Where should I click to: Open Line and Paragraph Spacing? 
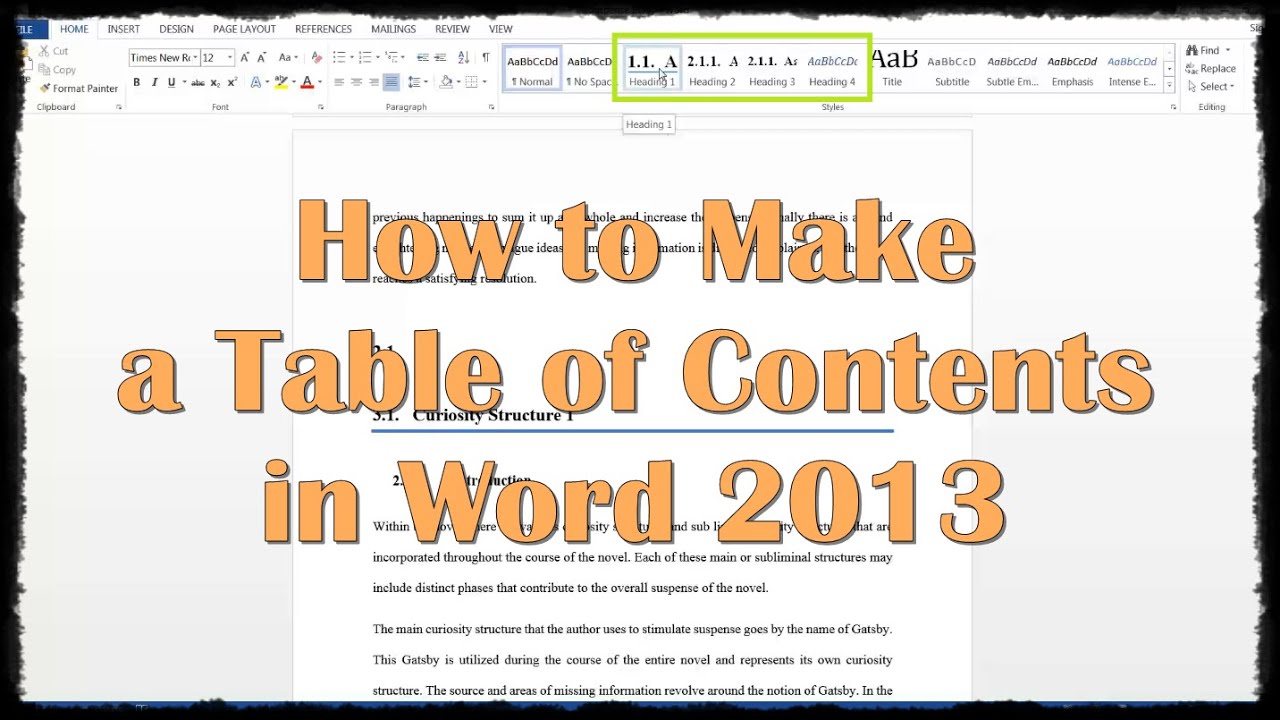[415, 83]
